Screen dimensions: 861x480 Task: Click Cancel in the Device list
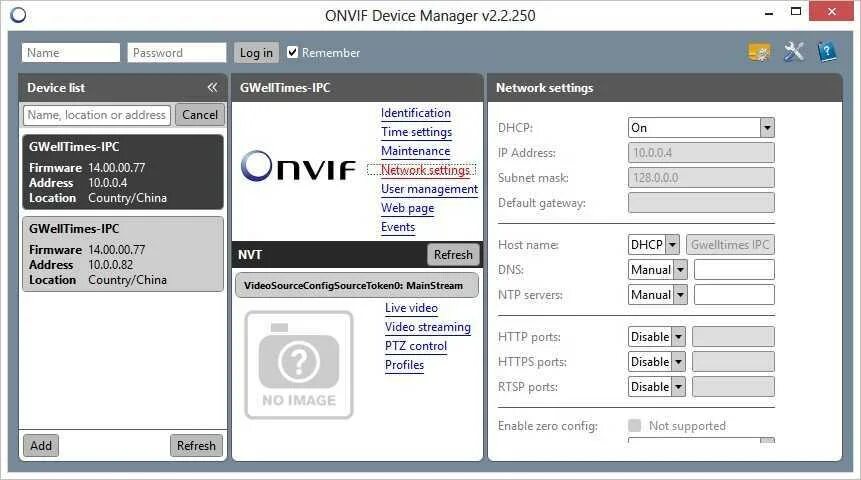pyautogui.click(x=200, y=115)
